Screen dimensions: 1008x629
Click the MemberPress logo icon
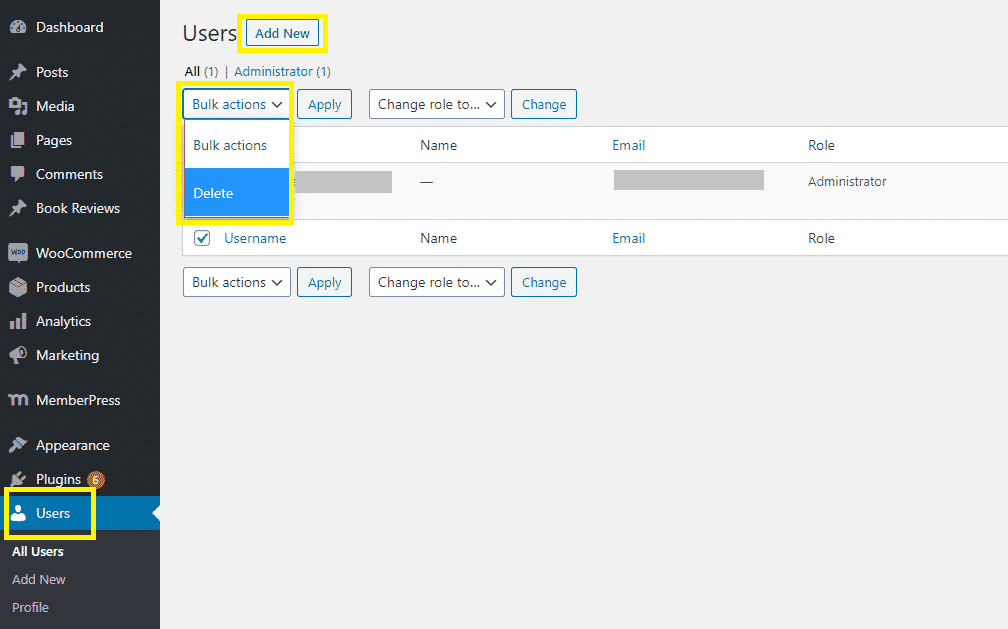click(17, 401)
